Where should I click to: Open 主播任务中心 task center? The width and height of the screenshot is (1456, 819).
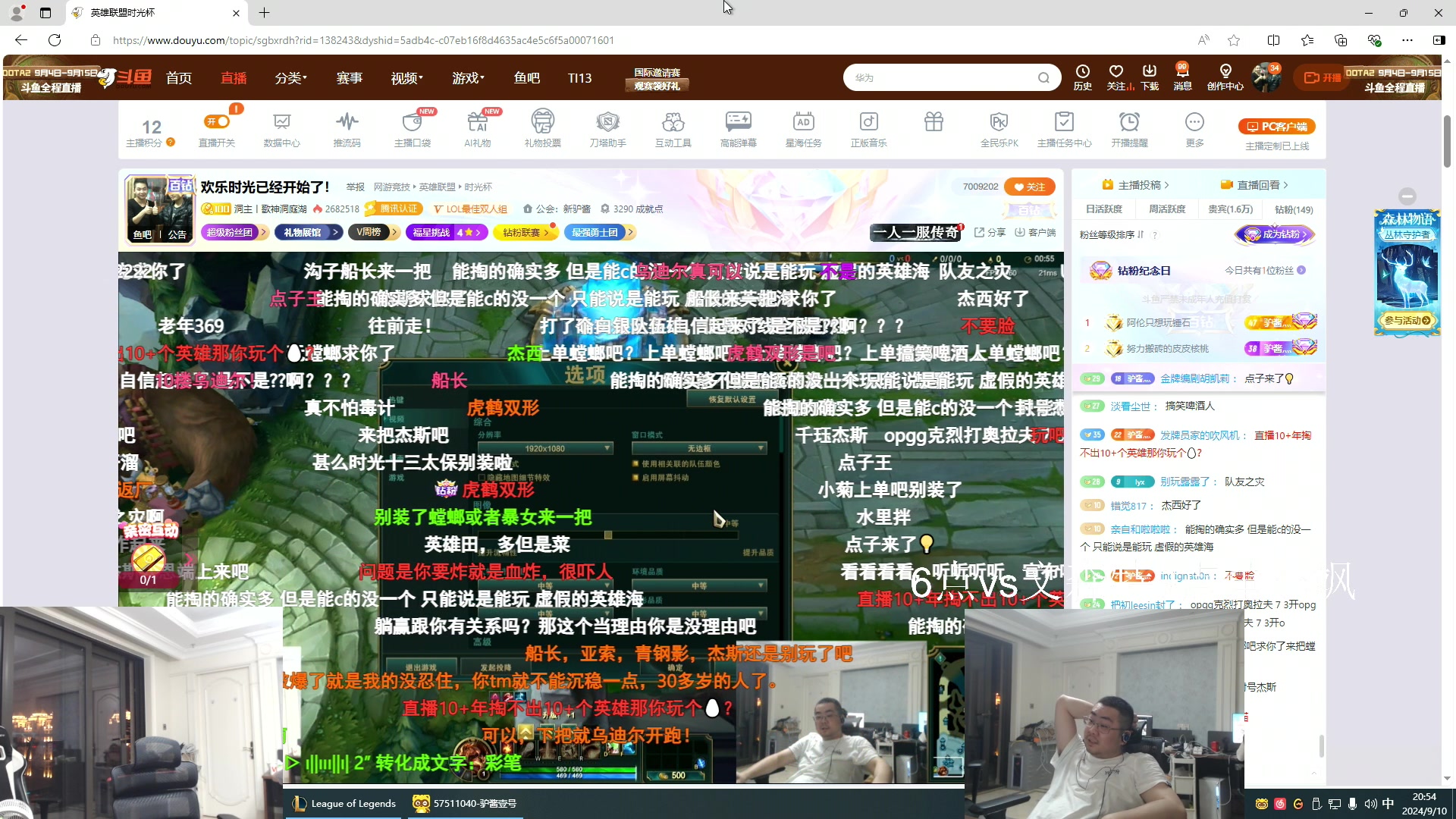pos(1064,129)
